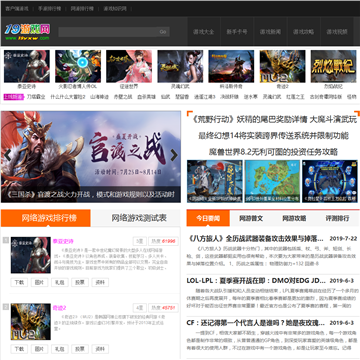The image size is (360, 360).
Task: Open 客户端游戏 in the top bar
Action: click(x=17, y=8)
